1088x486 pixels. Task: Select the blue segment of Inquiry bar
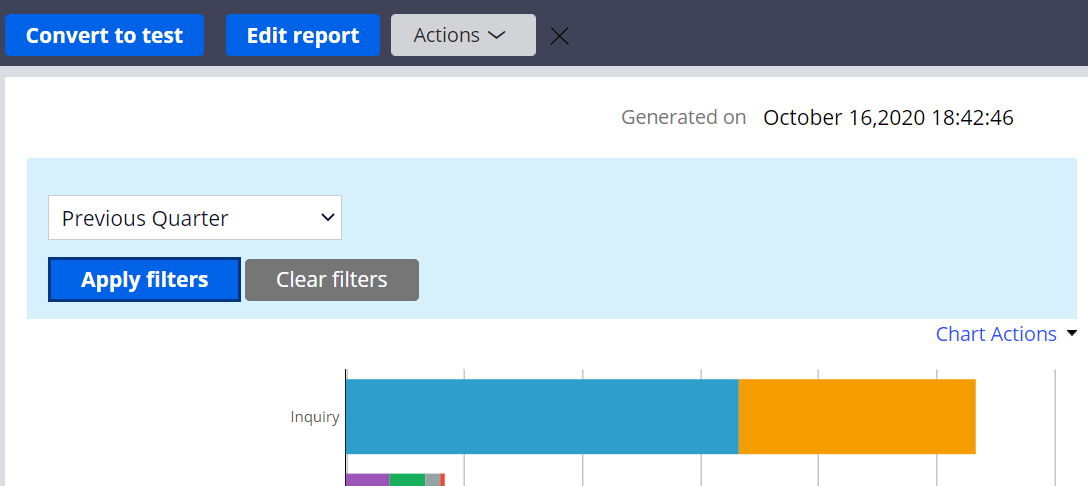[x=542, y=417]
